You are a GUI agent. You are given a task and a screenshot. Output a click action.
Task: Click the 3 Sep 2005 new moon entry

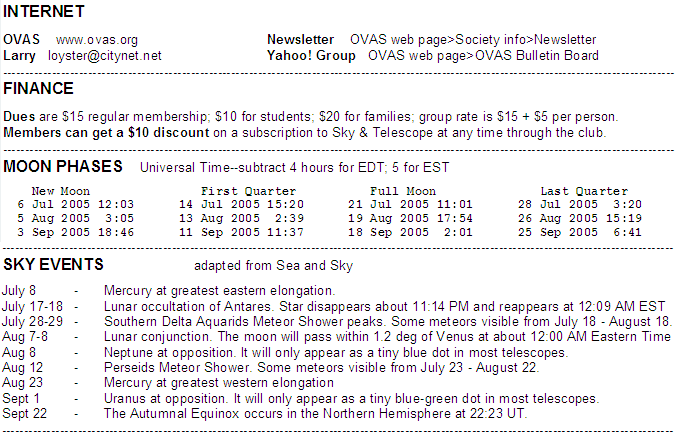pyautogui.click(x=75, y=233)
